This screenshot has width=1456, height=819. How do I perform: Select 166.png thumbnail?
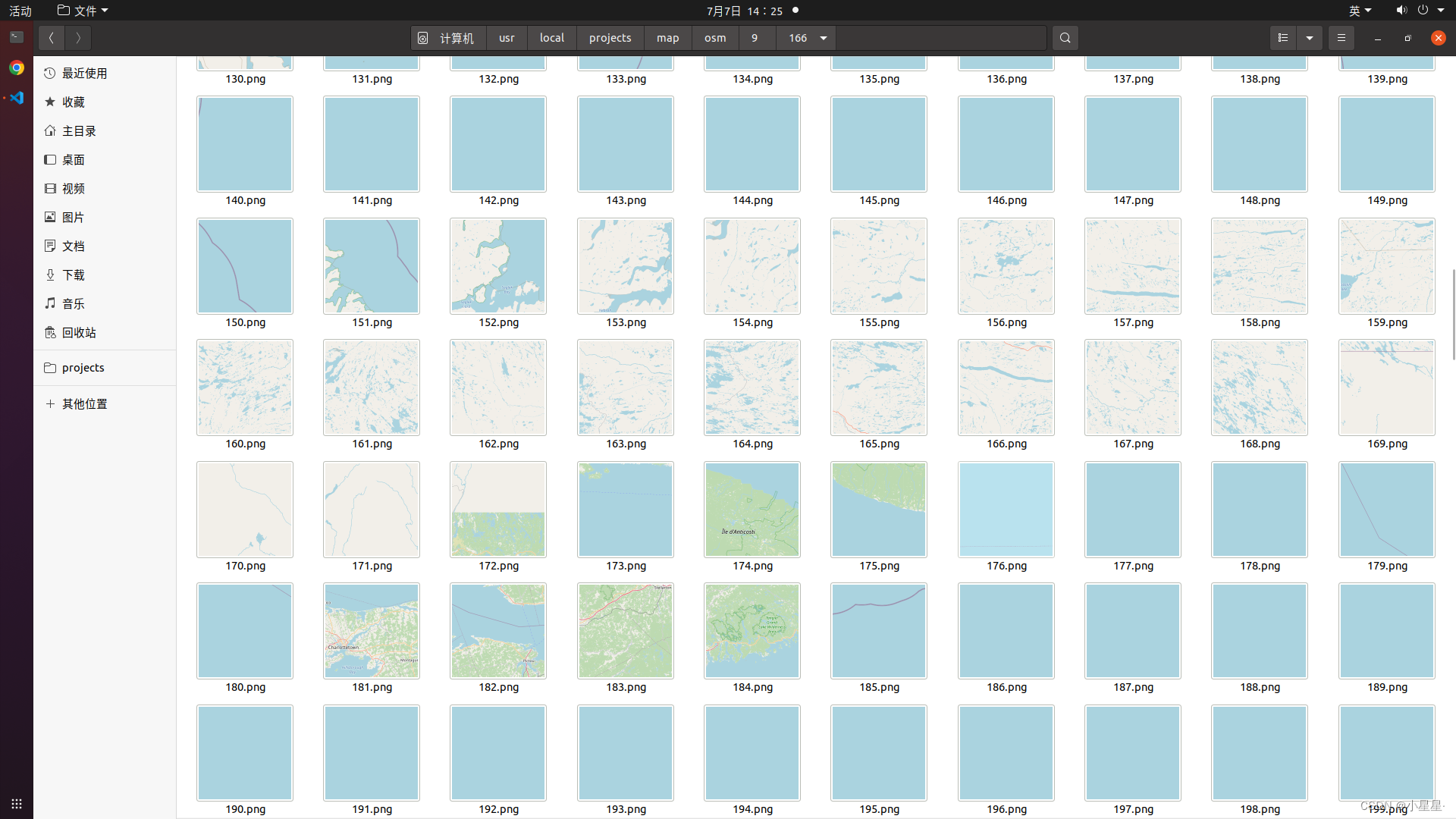[x=1006, y=388]
